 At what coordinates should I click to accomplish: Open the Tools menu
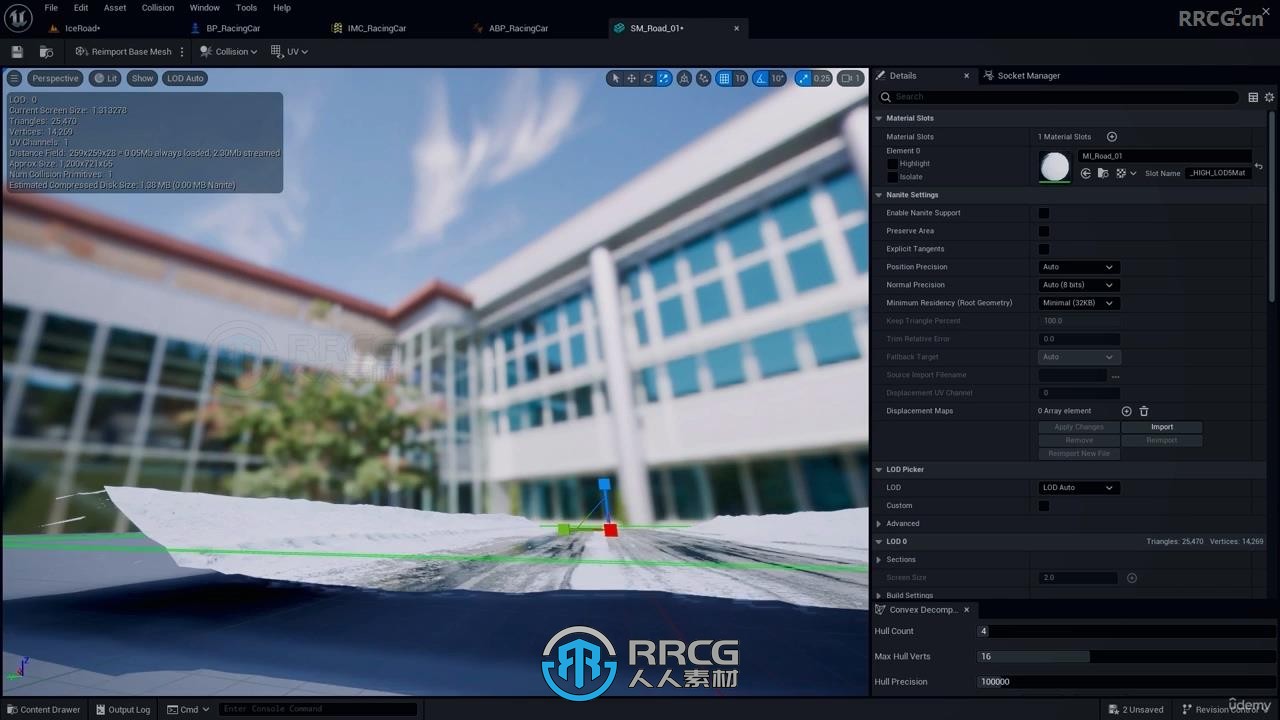246,8
